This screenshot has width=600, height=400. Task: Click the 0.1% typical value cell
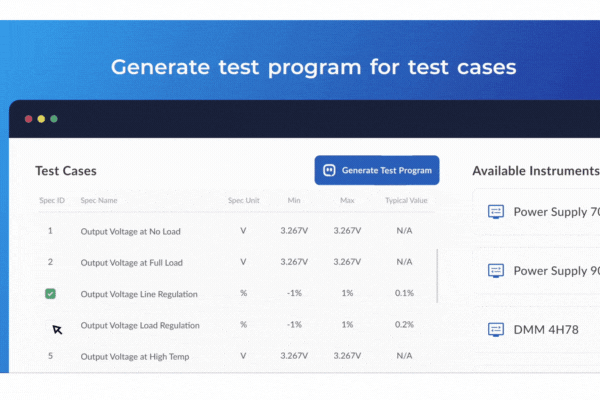click(x=404, y=294)
